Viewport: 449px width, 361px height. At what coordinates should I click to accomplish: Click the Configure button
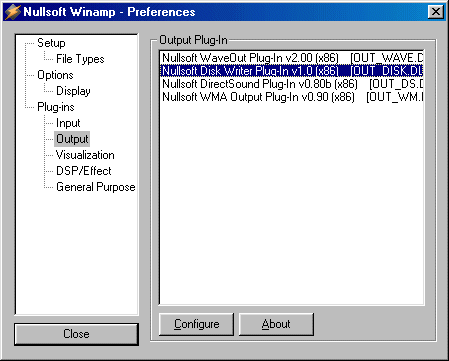196,324
